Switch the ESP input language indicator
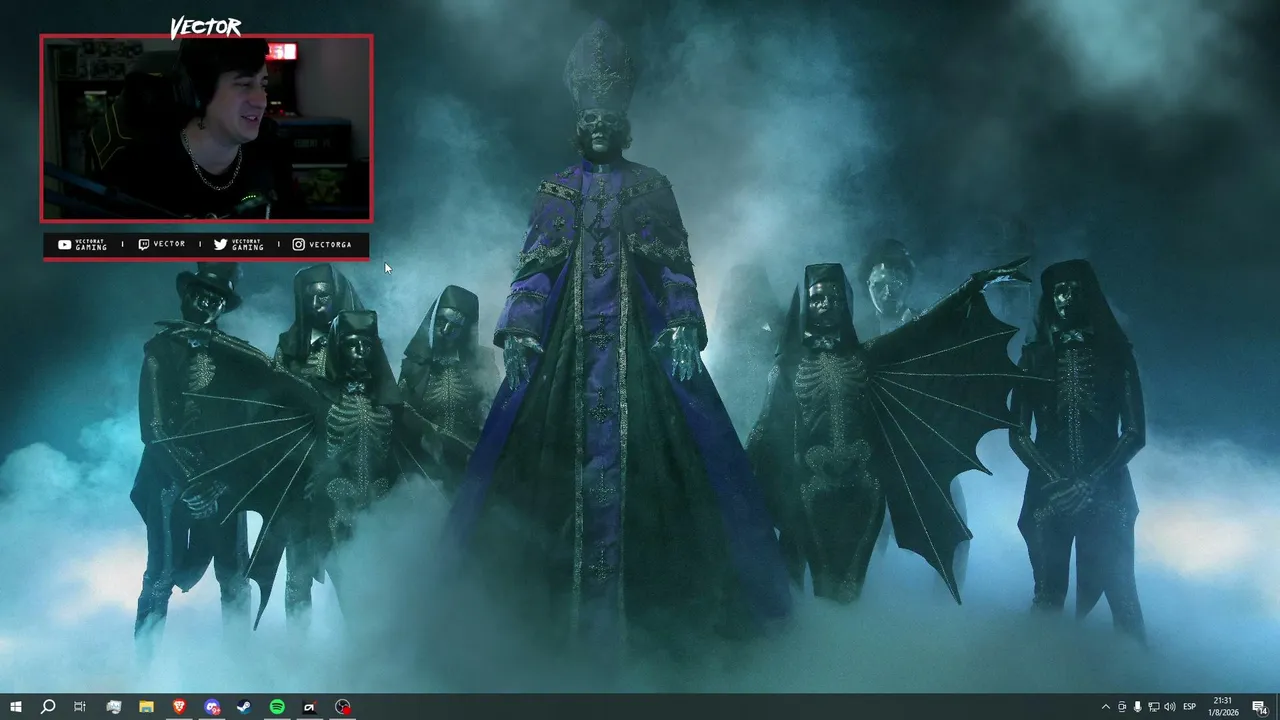1280x720 pixels. pos(1190,707)
